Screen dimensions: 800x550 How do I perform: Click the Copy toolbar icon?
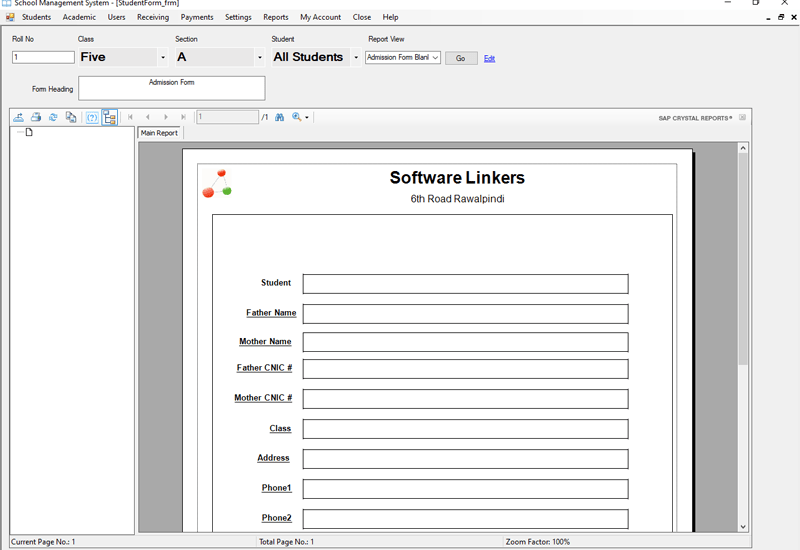pos(71,117)
